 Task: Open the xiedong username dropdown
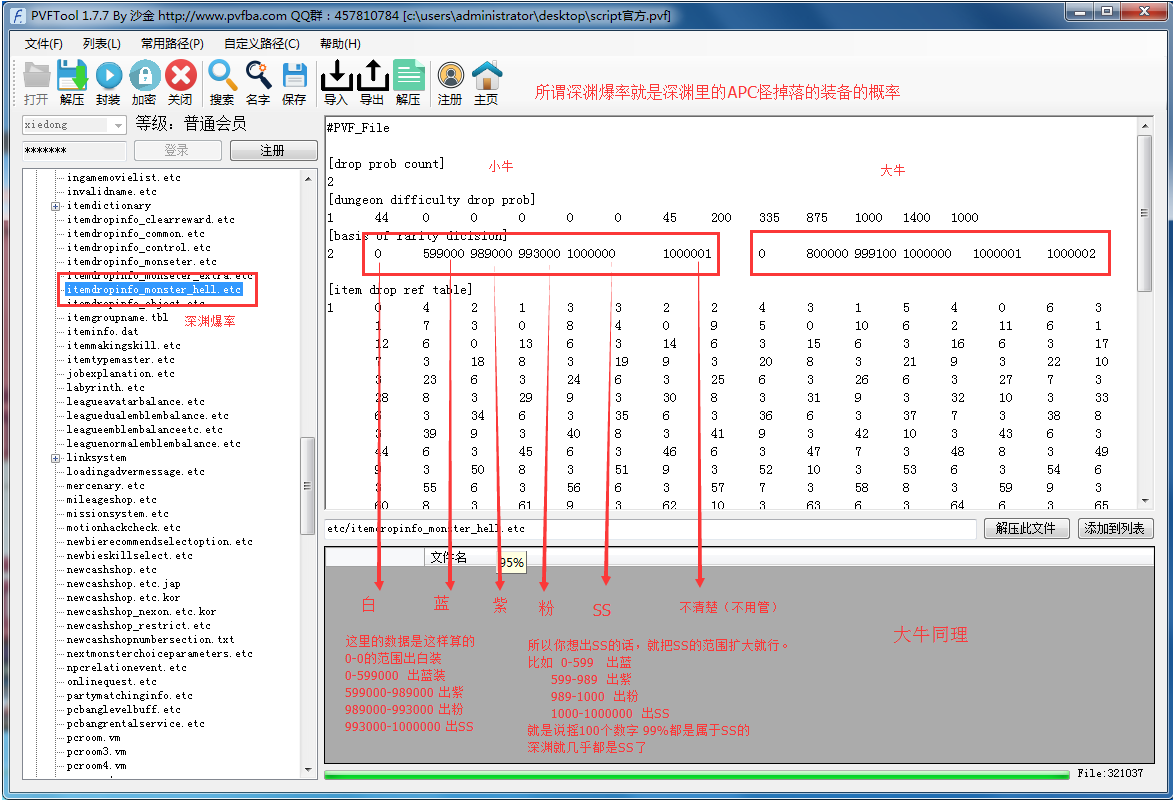[x=118, y=125]
